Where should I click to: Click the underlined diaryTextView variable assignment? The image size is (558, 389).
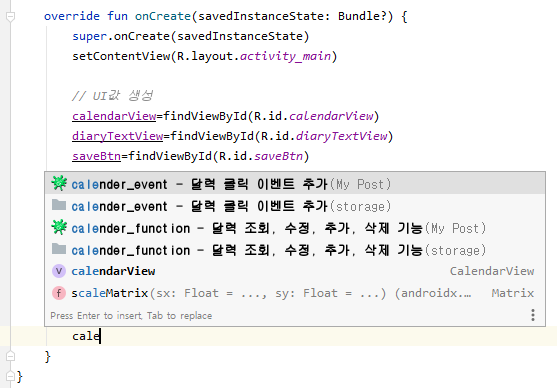click(x=118, y=136)
